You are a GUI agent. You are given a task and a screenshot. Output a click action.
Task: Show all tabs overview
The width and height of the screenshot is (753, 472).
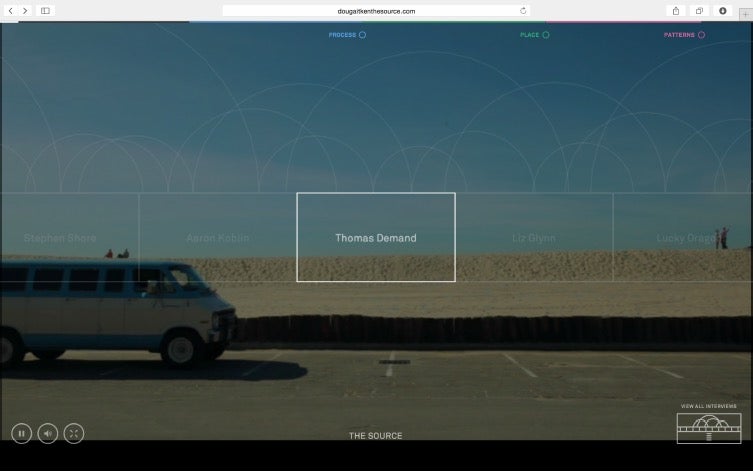click(x=699, y=11)
